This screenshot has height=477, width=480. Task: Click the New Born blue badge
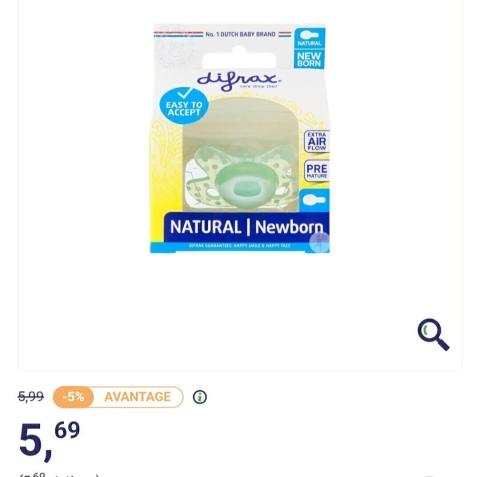309,59
